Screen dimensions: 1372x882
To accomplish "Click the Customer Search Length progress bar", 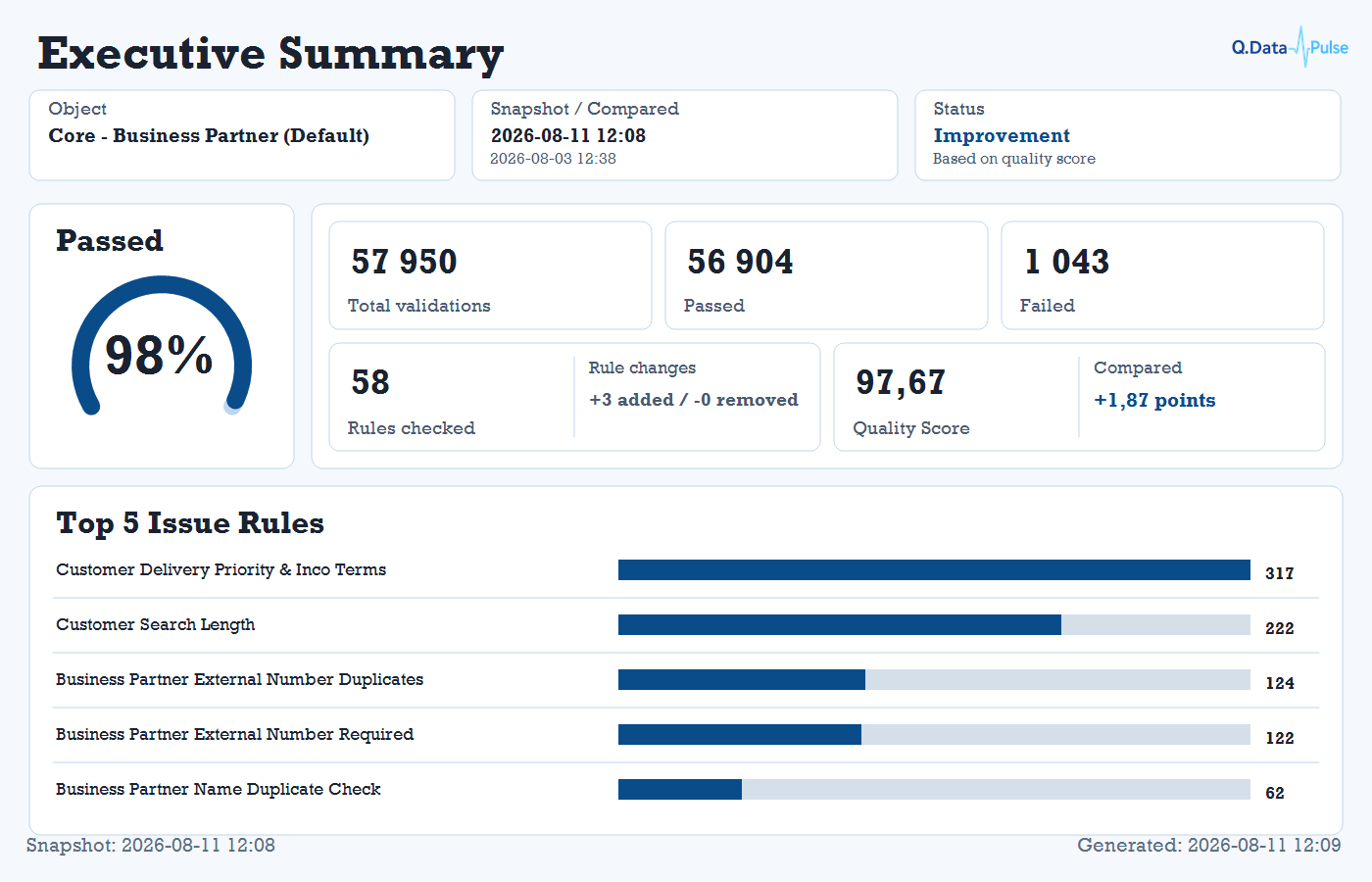I will [x=934, y=625].
